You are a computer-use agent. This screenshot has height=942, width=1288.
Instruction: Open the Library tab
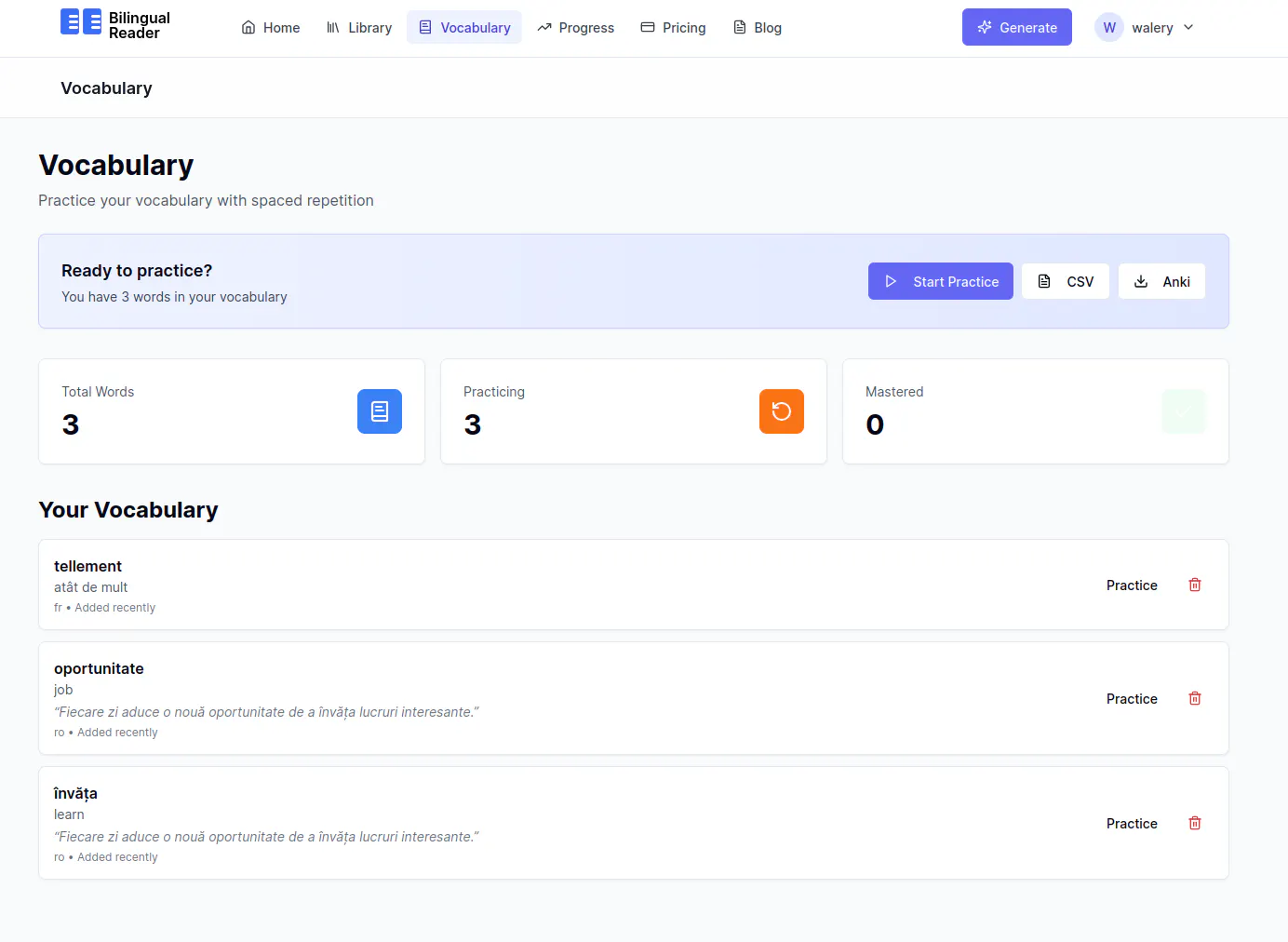tap(359, 28)
